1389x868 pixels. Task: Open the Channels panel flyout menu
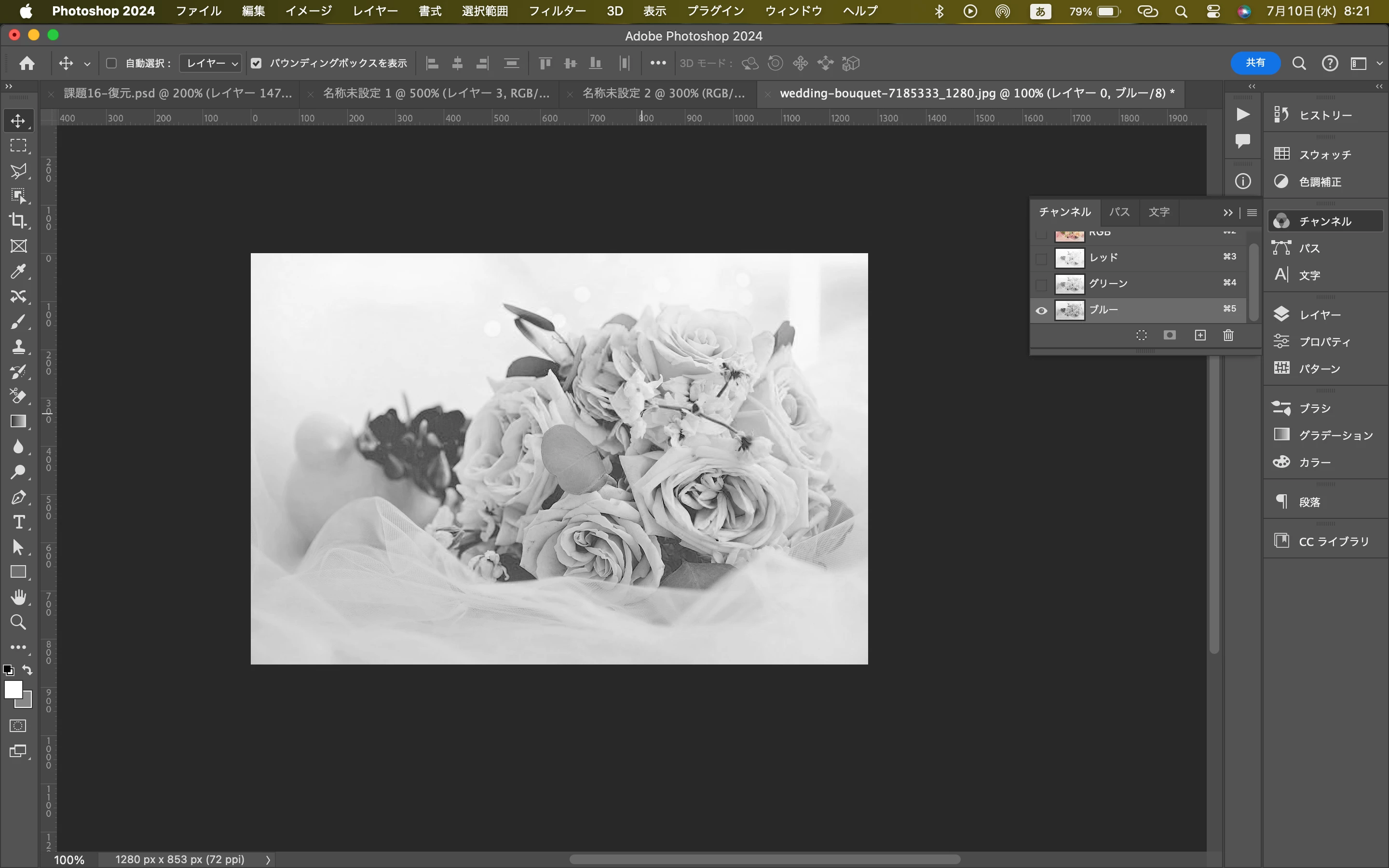(x=1253, y=212)
